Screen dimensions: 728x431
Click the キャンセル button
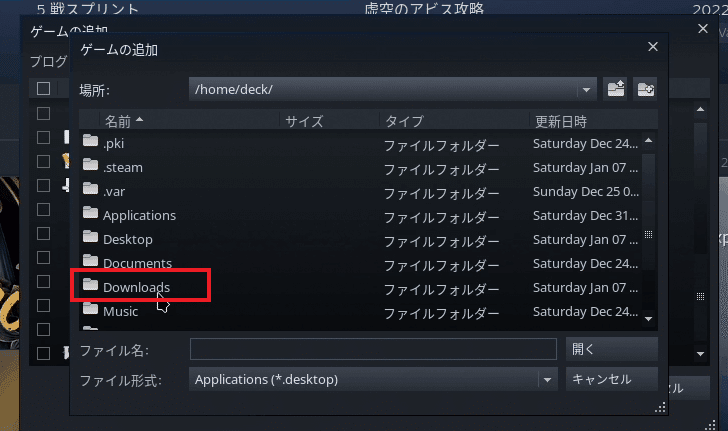[x=611, y=379]
